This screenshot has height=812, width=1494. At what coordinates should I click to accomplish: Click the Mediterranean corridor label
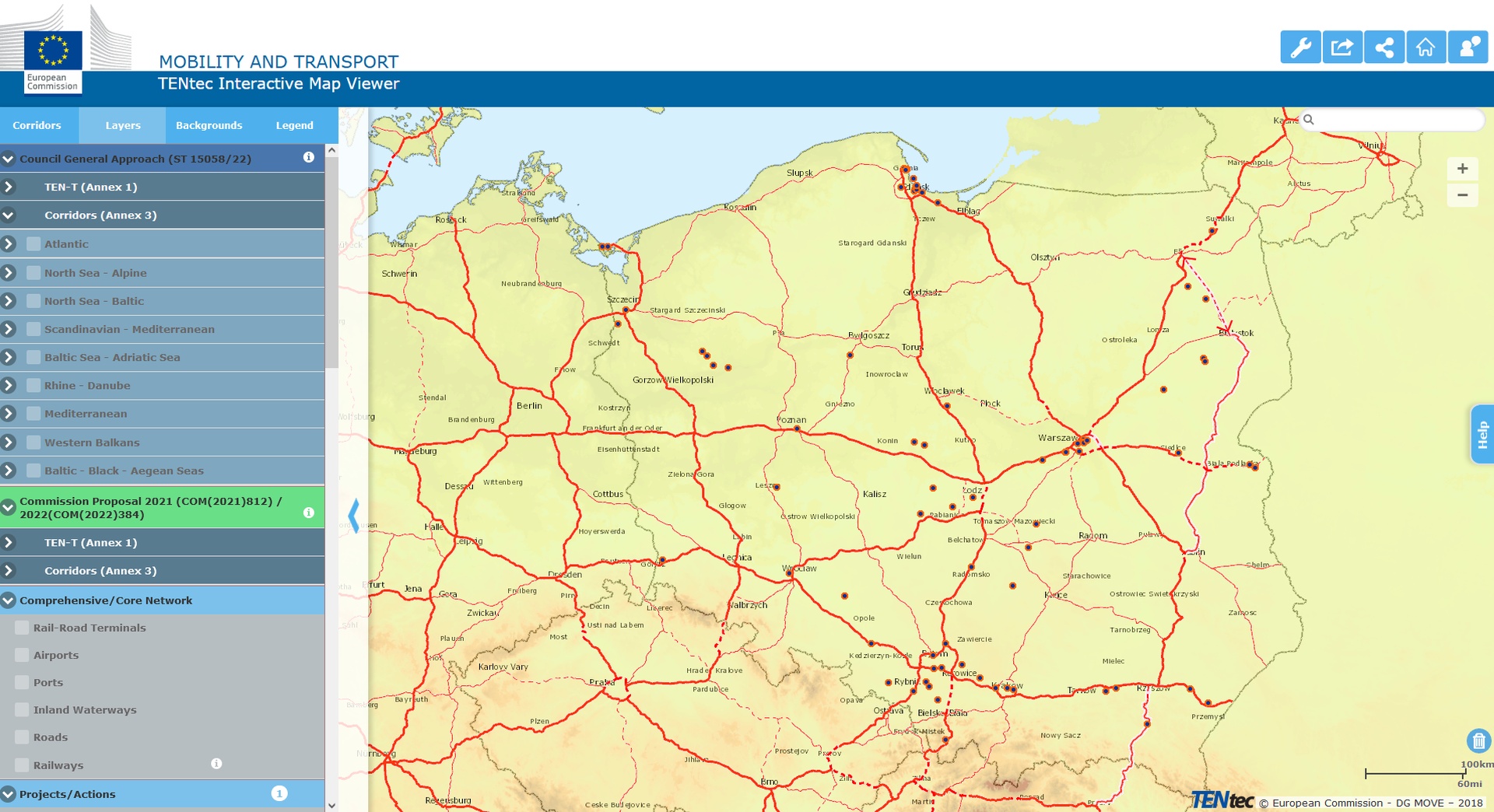click(x=86, y=413)
